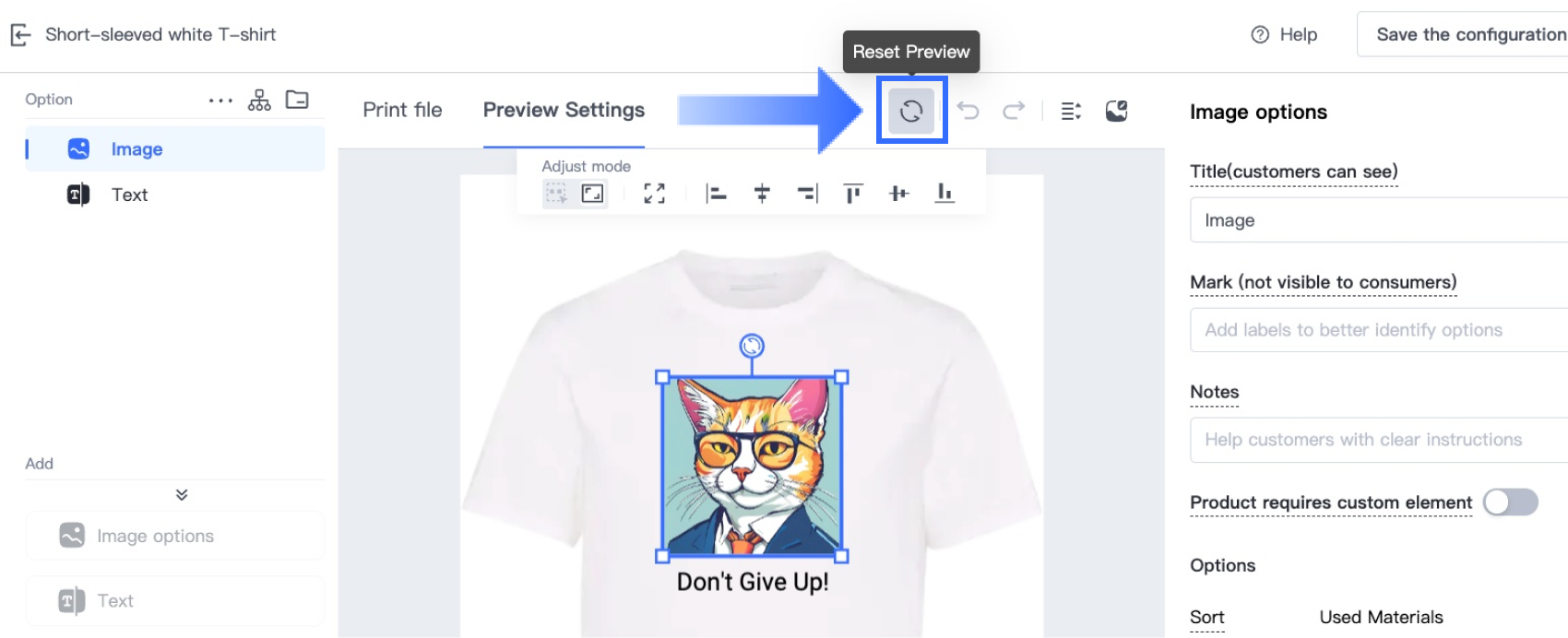Click the Sort label under Options
This screenshot has width=1568, height=638.
pyautogui.click(x=1206, y=618)
